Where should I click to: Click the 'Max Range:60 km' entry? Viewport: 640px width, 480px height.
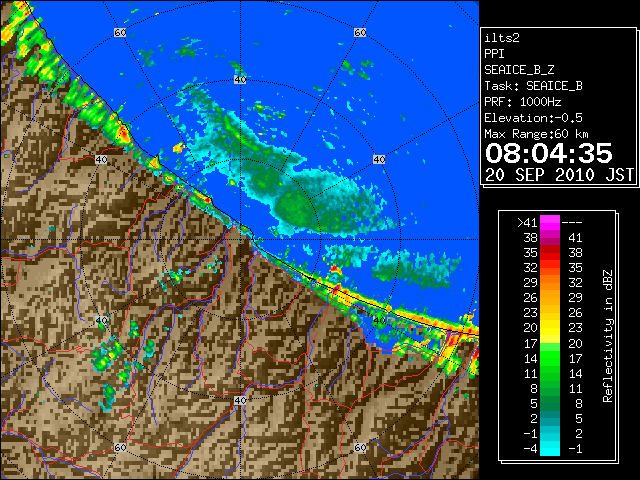click(536, 134)
